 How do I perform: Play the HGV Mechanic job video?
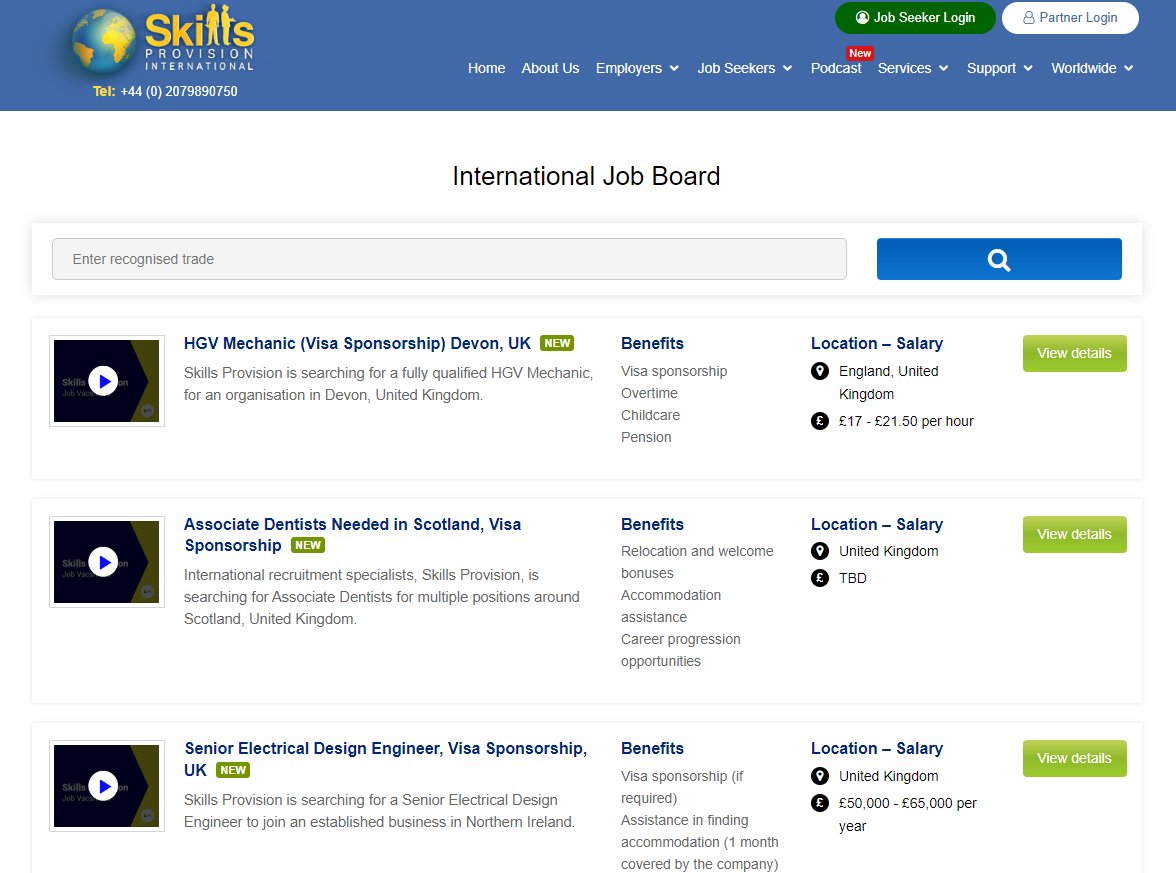tap(104, 380)
